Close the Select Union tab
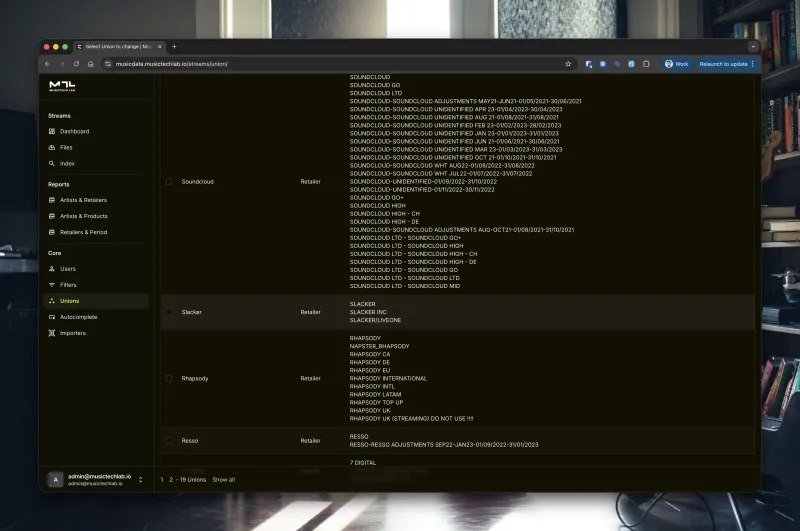The height and width of the screenshot is (531, 800). point(160,46)
